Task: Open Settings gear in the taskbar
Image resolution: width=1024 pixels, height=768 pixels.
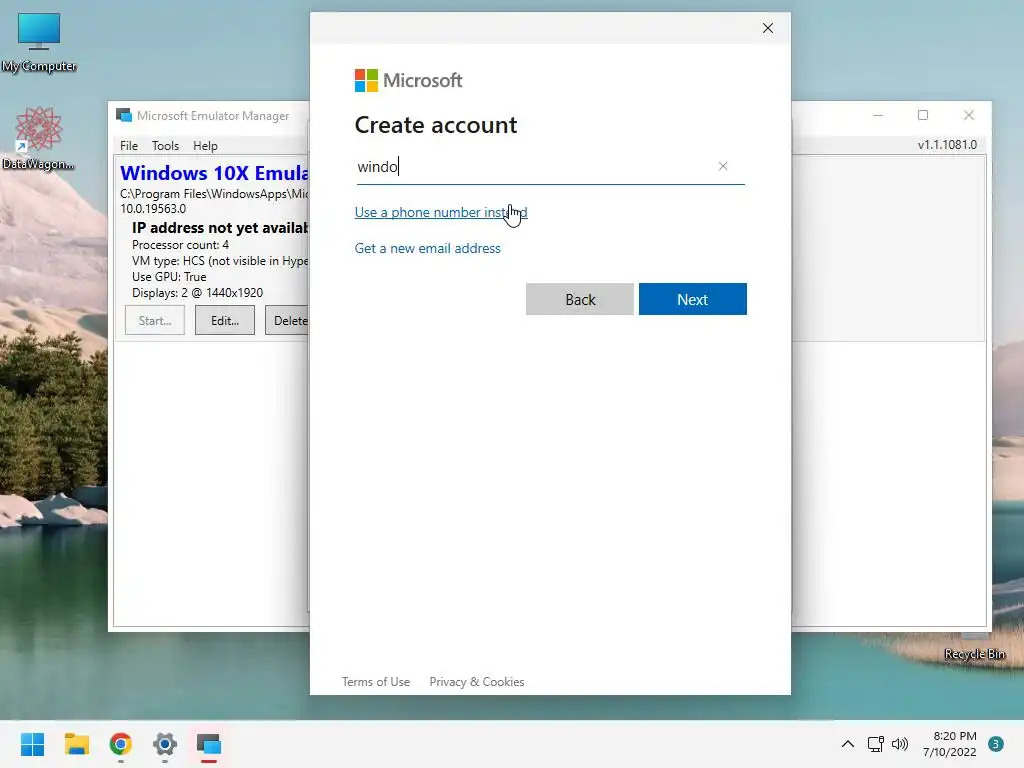Action: pos(165,744)
